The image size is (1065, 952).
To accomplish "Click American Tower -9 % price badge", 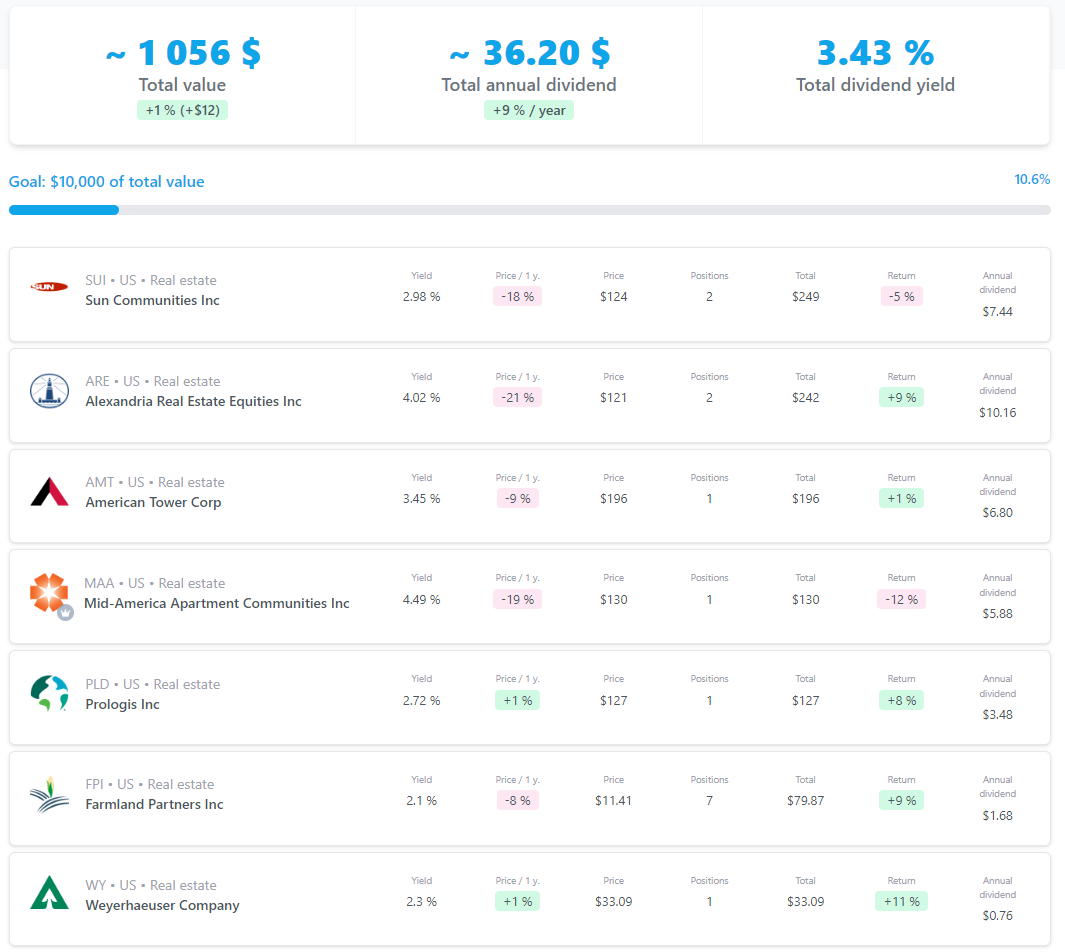I will (x=518, y=498).
